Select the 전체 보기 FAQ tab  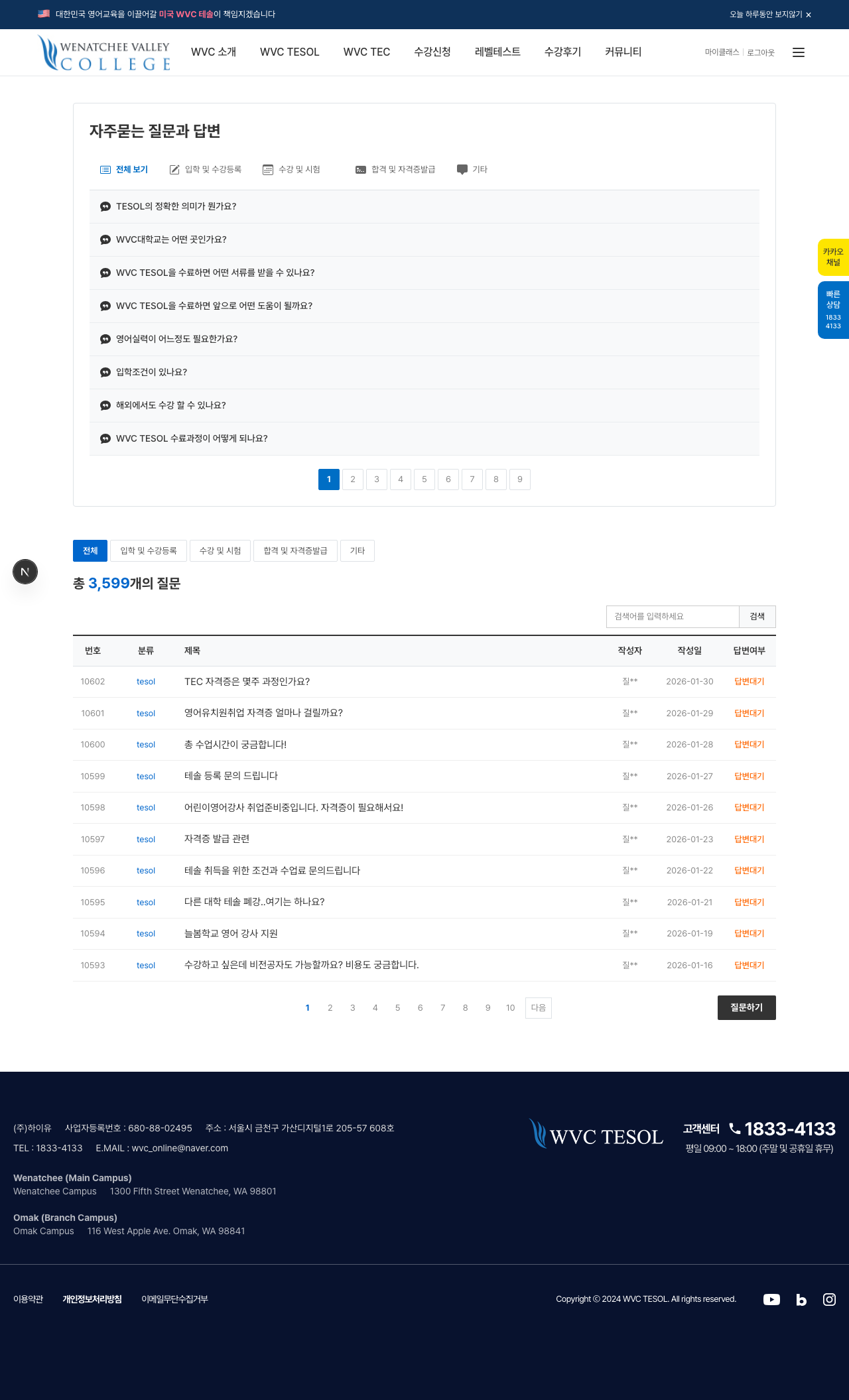pyautogui.click(x=124, y=170)
